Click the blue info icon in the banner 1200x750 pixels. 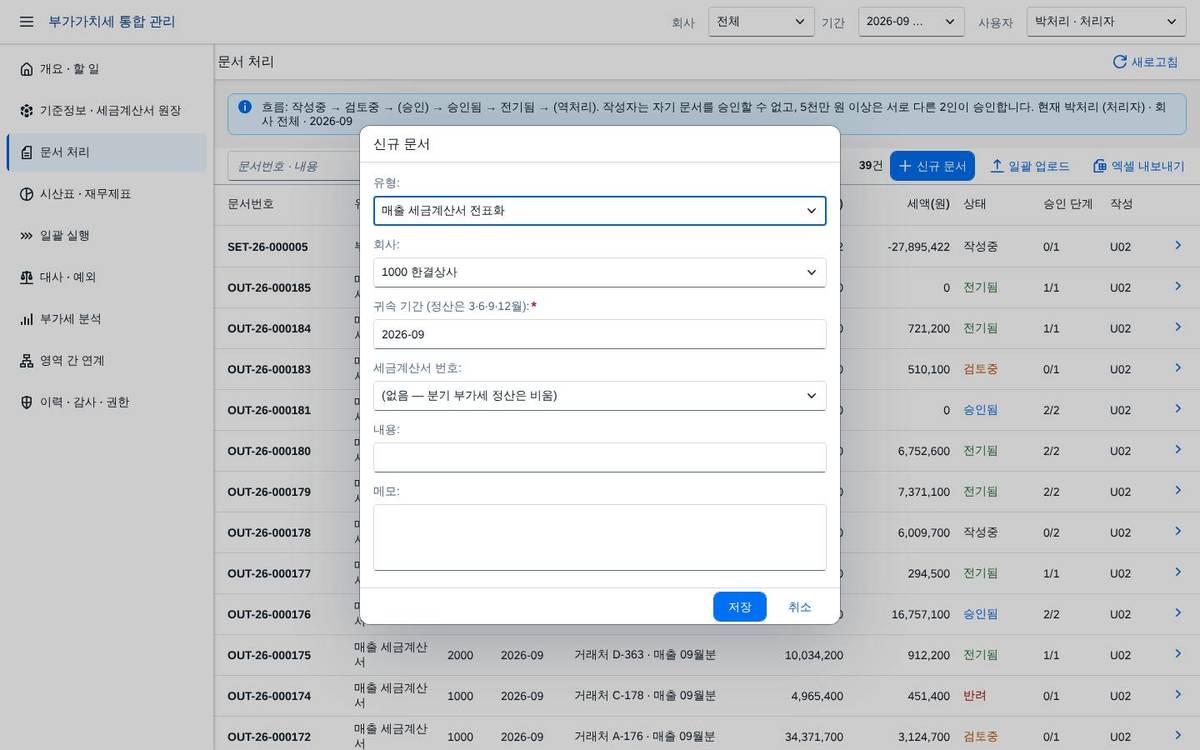click(x=245, y=106)
